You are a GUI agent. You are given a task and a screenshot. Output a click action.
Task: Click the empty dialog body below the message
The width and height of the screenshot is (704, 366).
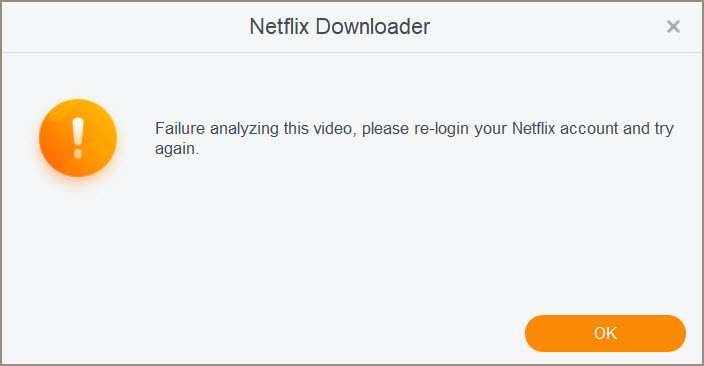tap(352, 234)
